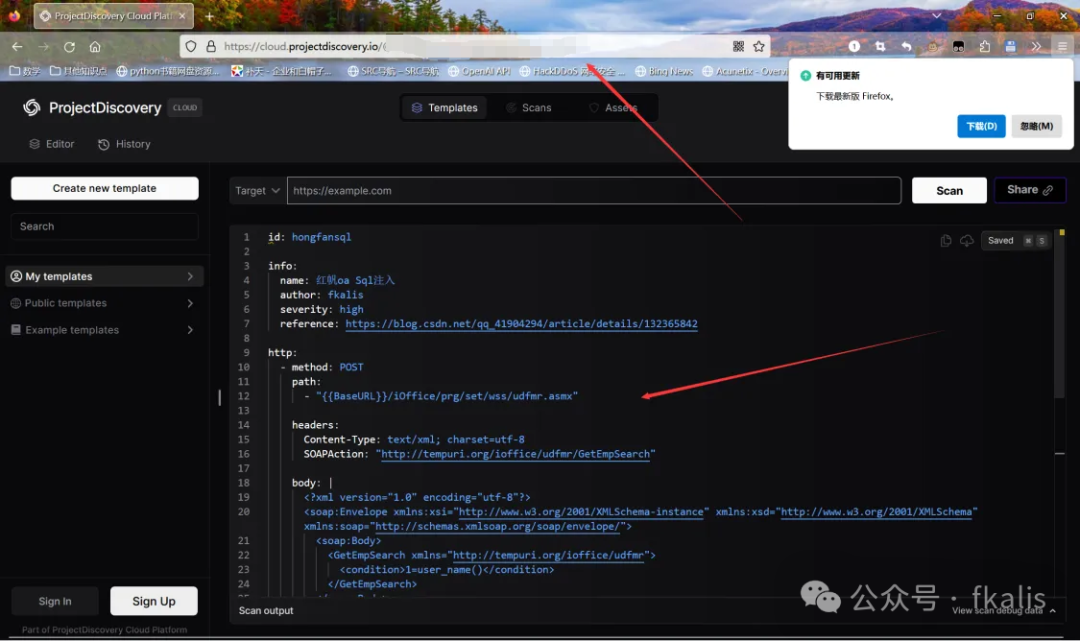The height and width of the screenshot is (641, 1080).
Task: Open the 数学 bookmarks folder
Action: [25, 71]
